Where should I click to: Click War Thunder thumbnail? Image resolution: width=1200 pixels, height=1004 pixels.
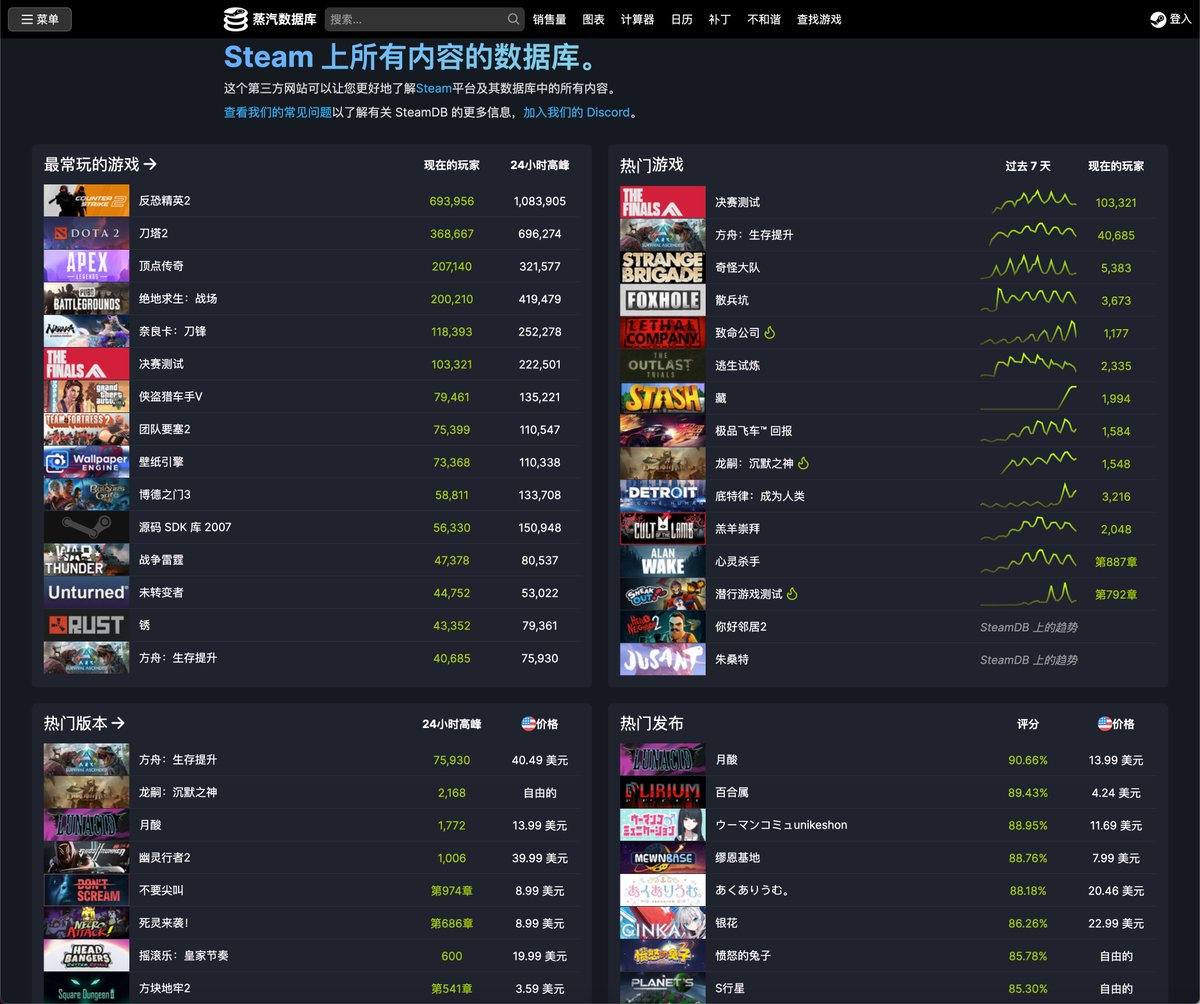click(87, 560)
